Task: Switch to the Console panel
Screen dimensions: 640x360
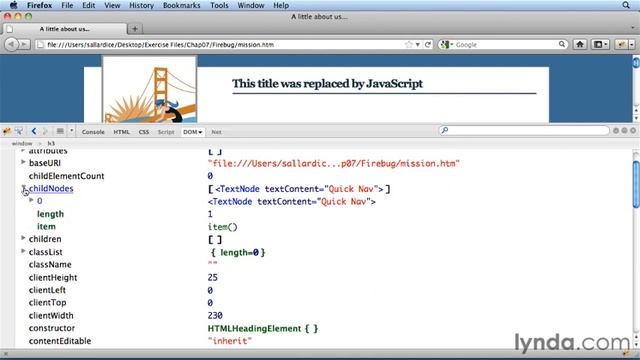Action: [93, 132]
